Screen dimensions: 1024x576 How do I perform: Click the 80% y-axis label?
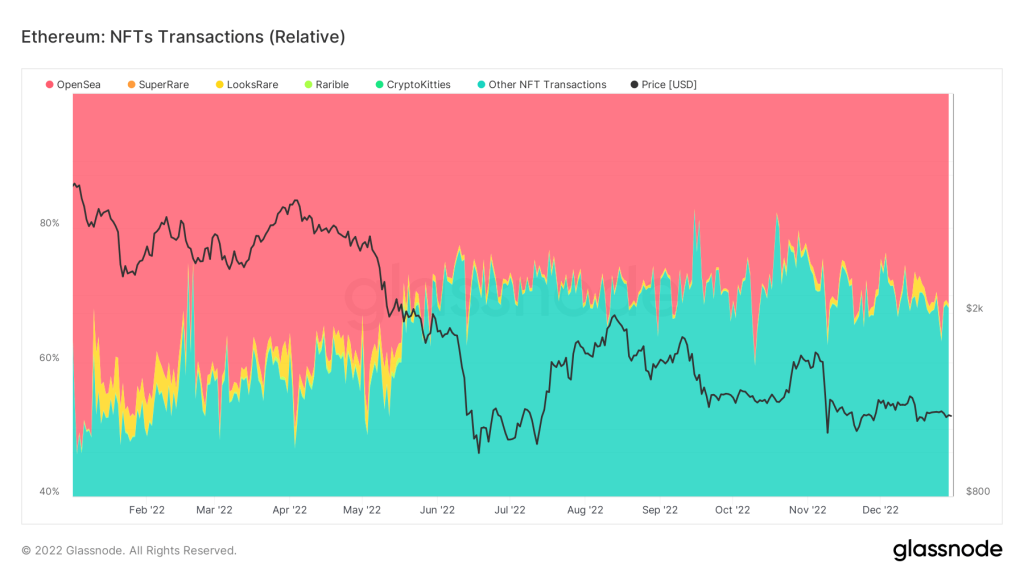(x=49, y=223)
